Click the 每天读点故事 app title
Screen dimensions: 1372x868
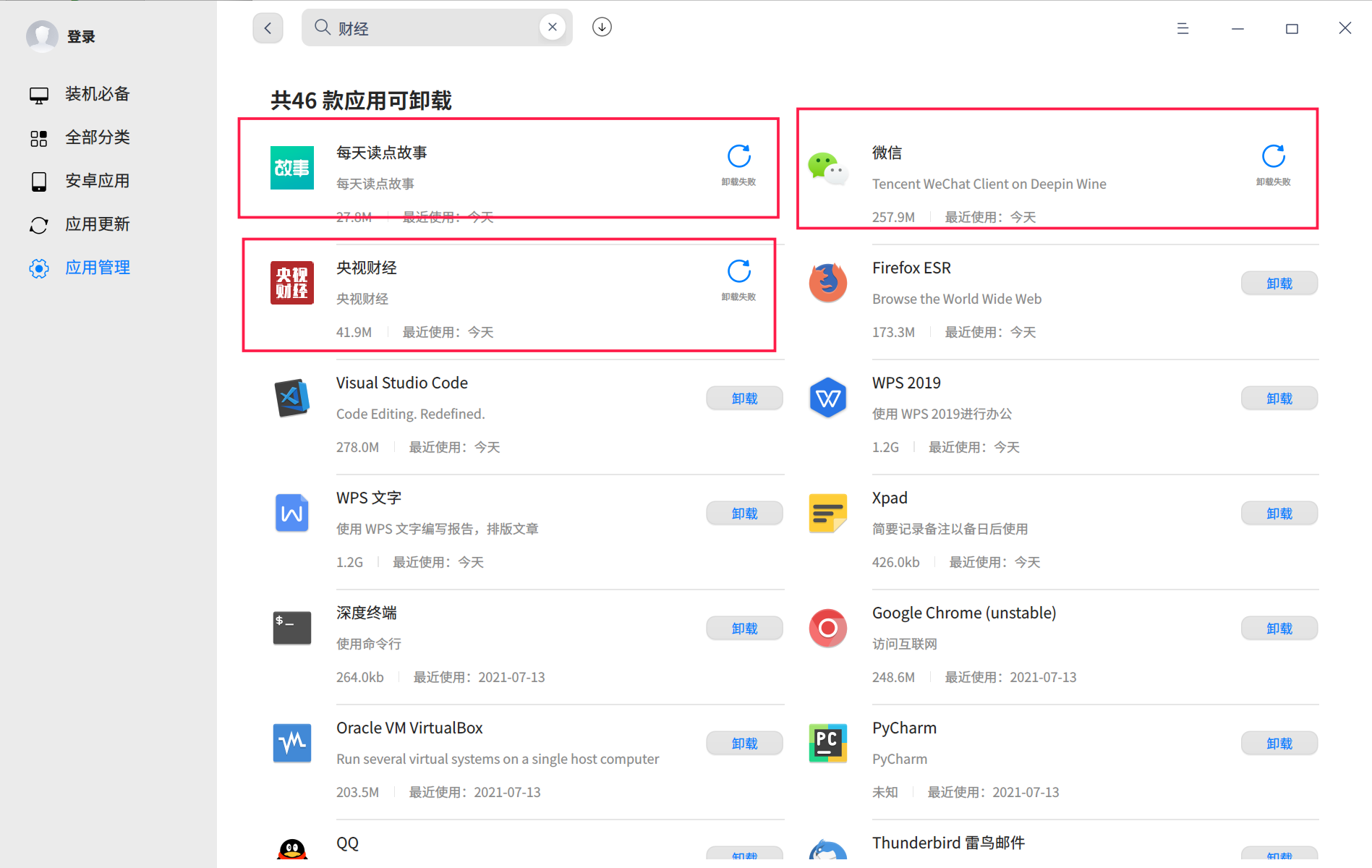382,153
